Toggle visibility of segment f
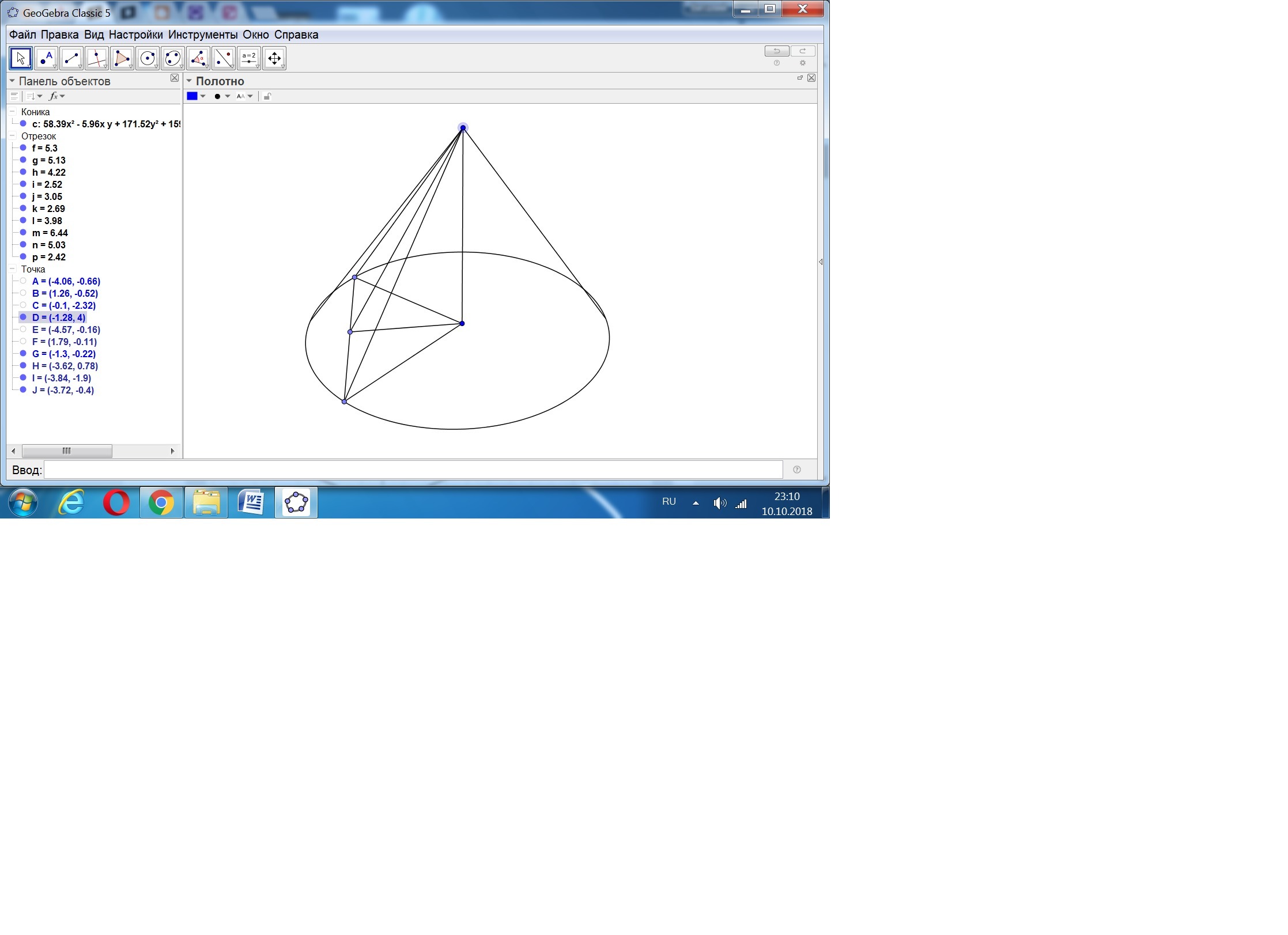The image size is (1288, 935). tap(23, 148)
